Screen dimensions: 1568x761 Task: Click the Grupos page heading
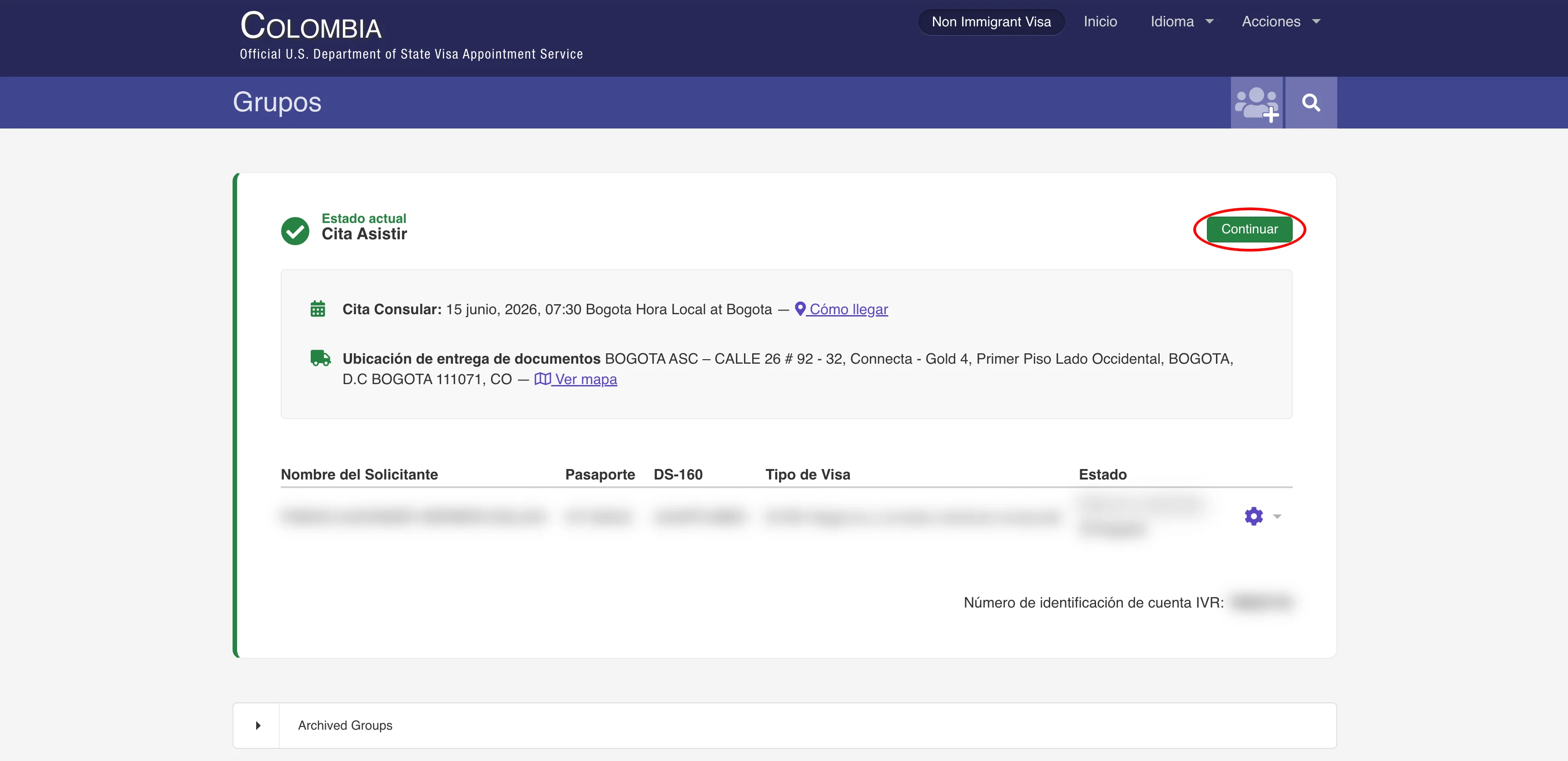click(277, 102)
